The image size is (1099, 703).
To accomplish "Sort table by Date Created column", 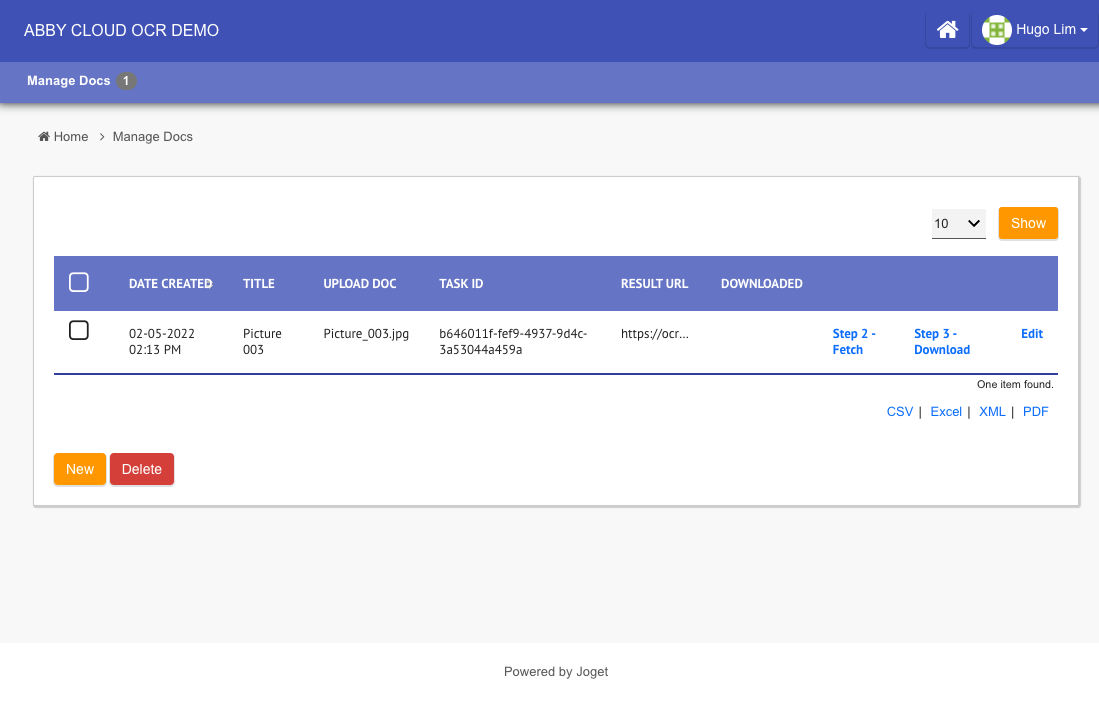I will 170,284.
